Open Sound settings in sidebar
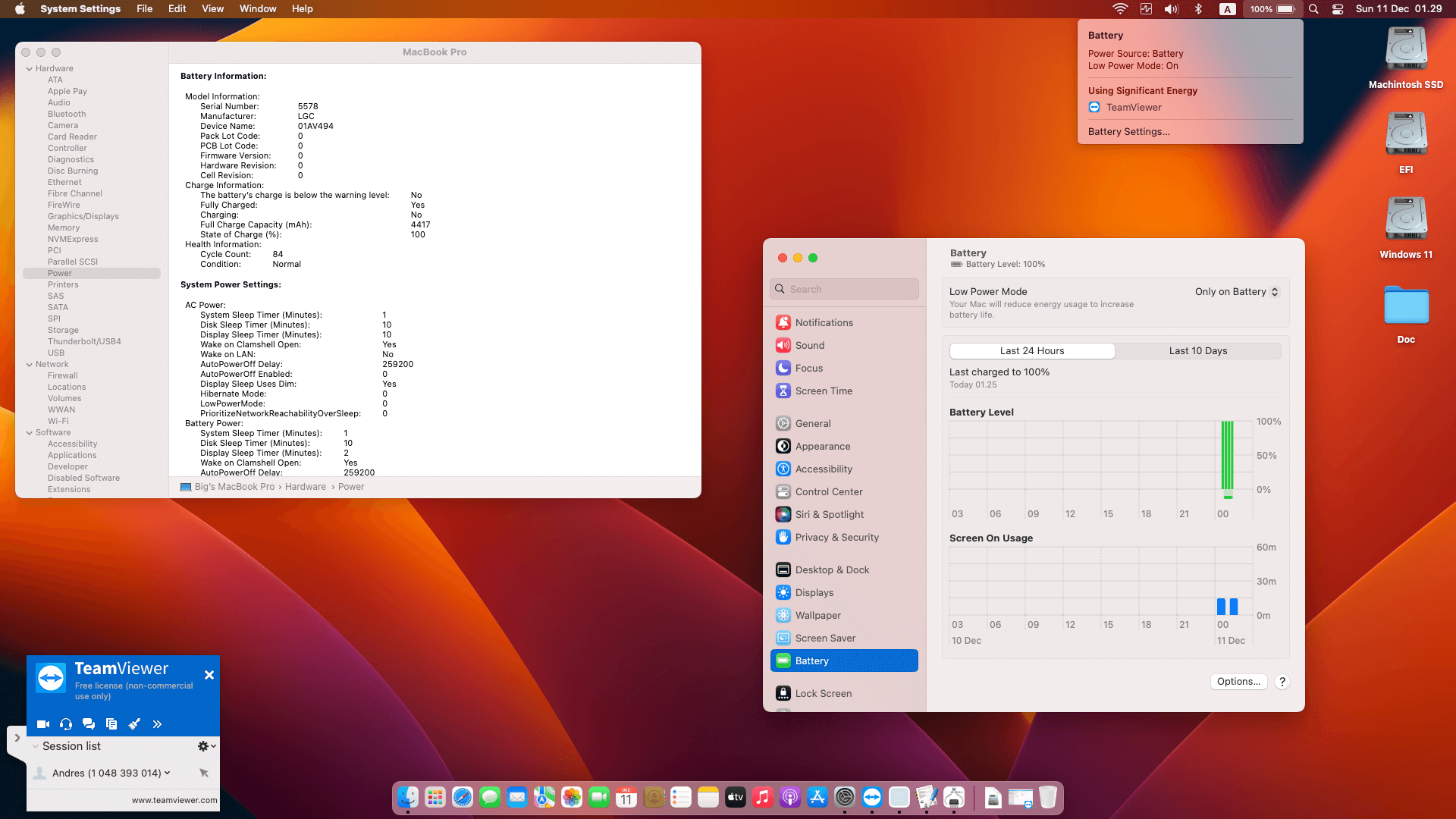Screen dimensions: 1456x819 point(844,345)
